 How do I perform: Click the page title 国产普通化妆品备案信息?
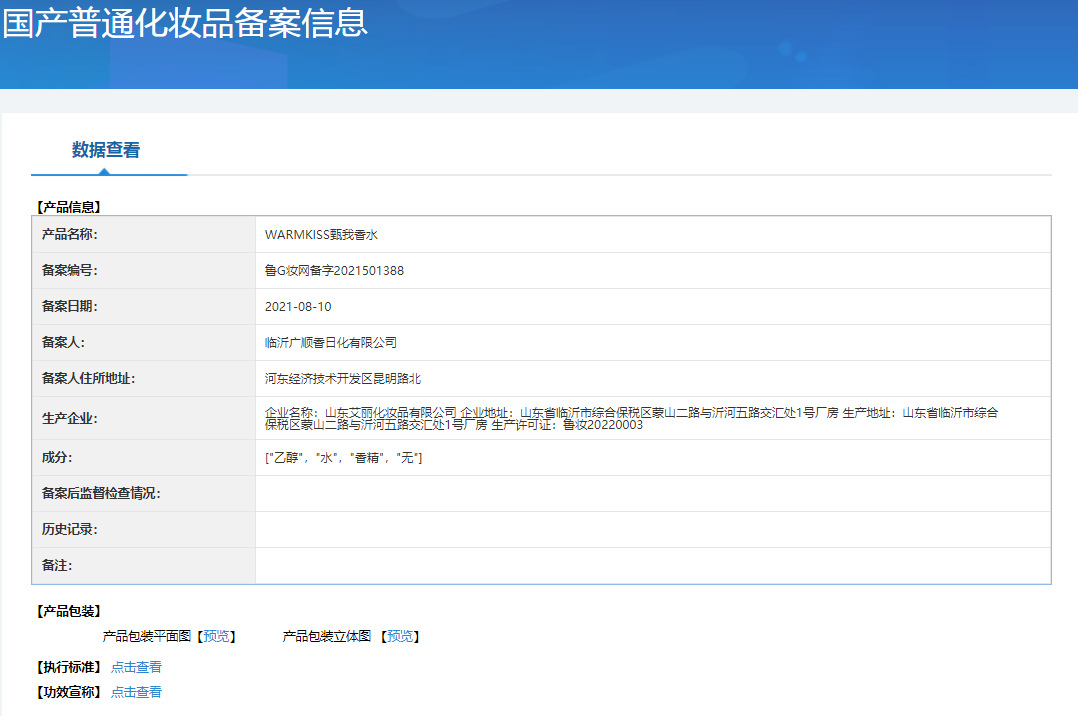pyautogui.click(x=185, y=23)
